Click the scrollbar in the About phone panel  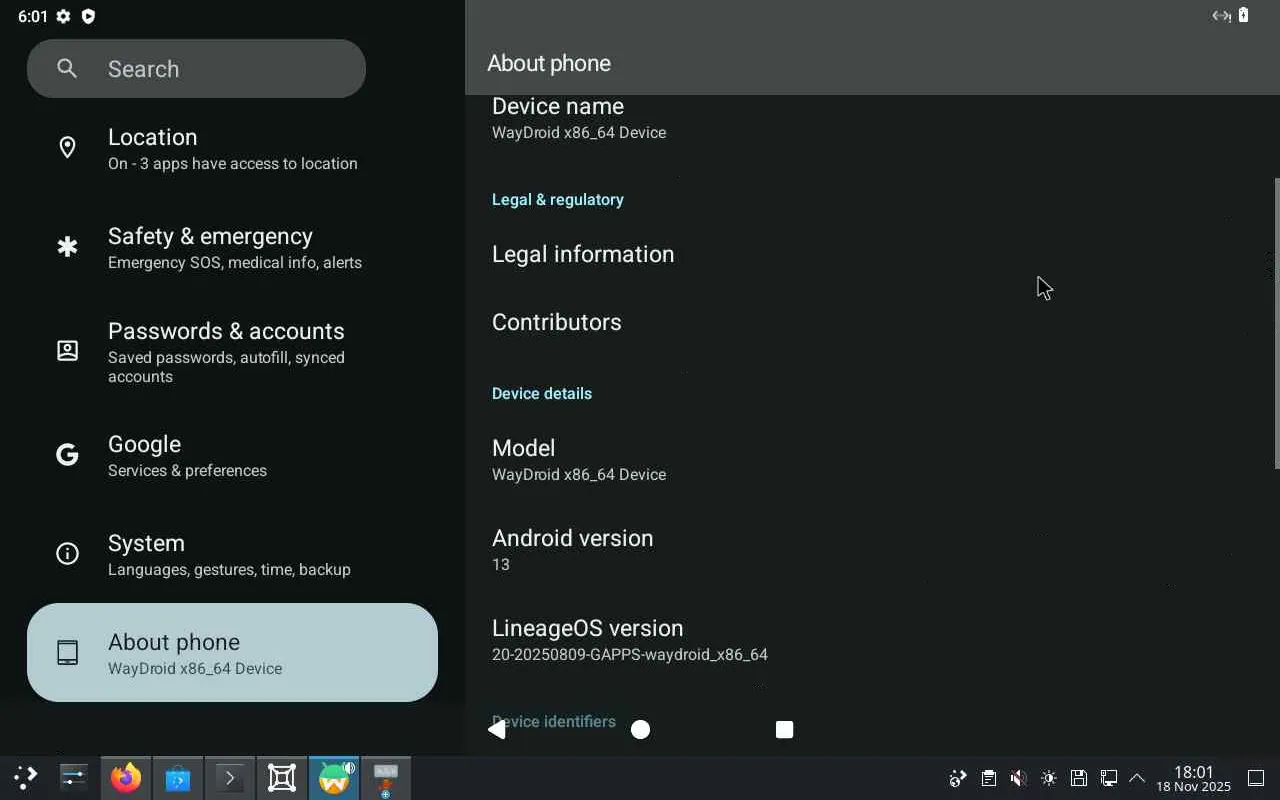(1276, 323)
